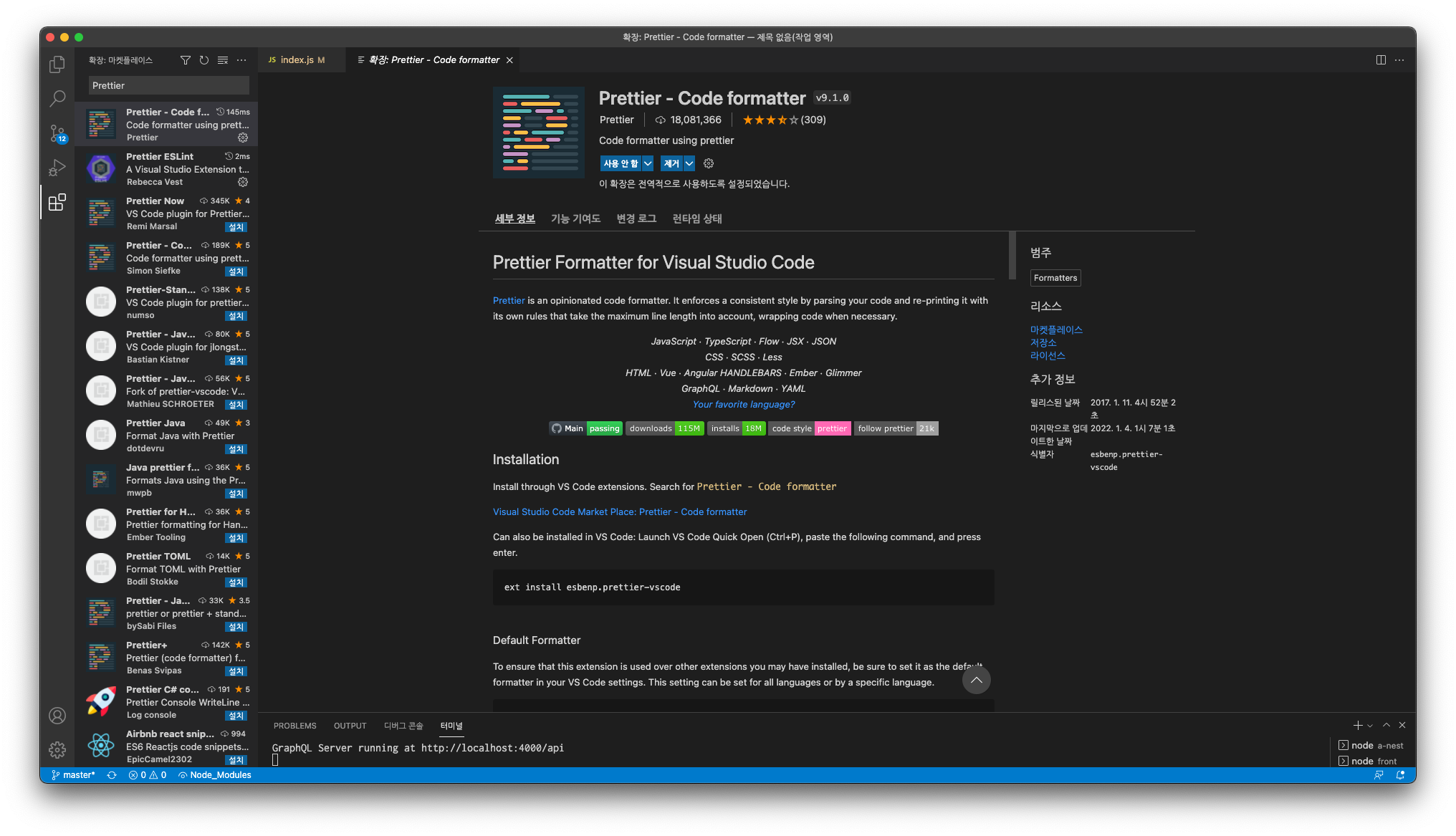The image size is (1456, 836).
Task: Open notifications bell in status bar
Action: click(1400, 775)
